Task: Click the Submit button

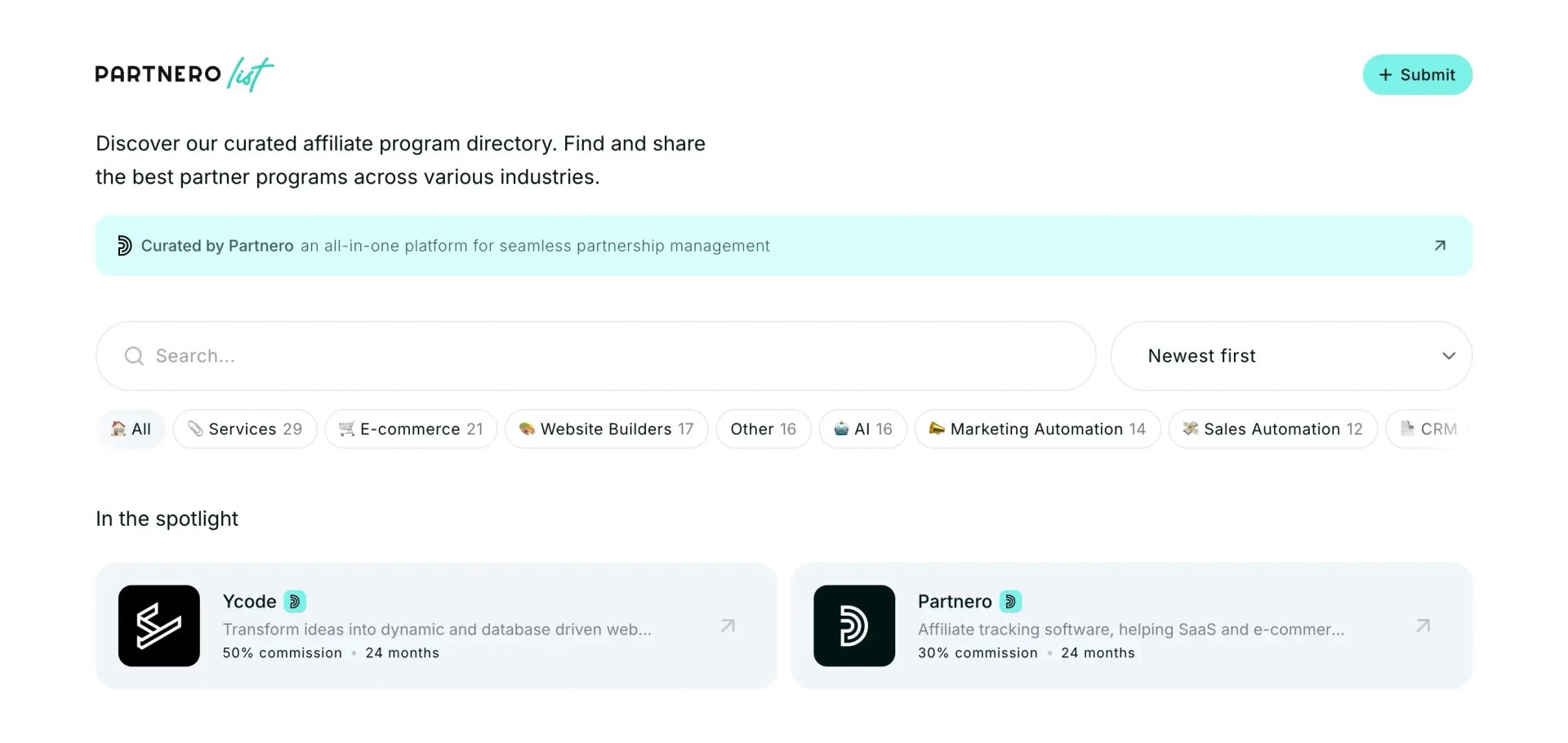Action: pyautogui.click(x=1418, y=74)
